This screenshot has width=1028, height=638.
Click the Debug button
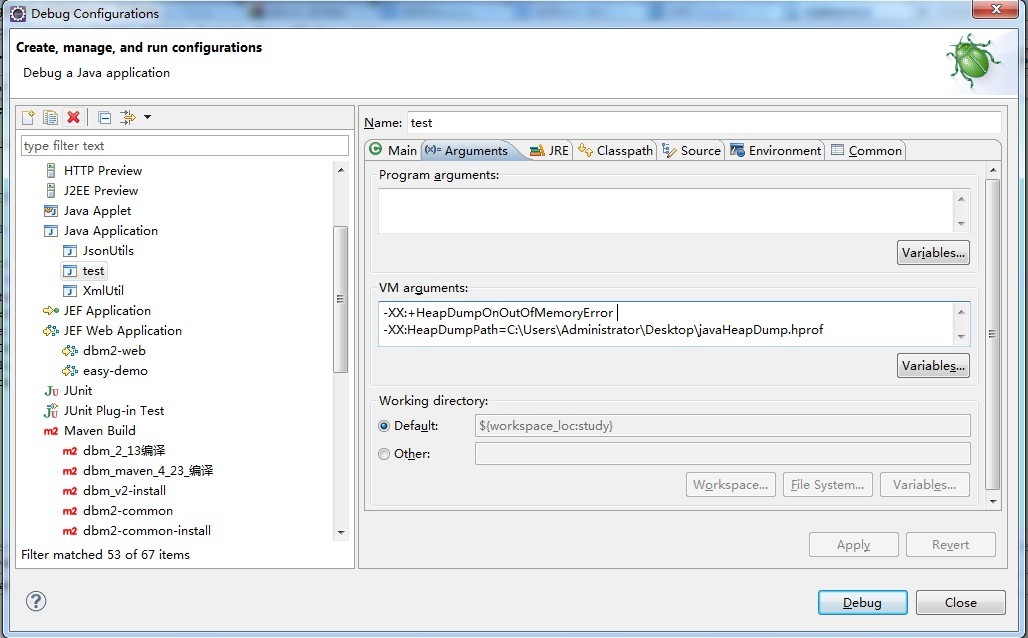coord(862,603)
